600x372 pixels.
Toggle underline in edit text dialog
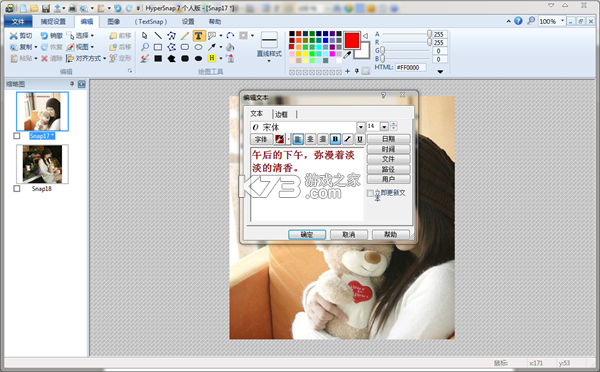tap(360, 139)
